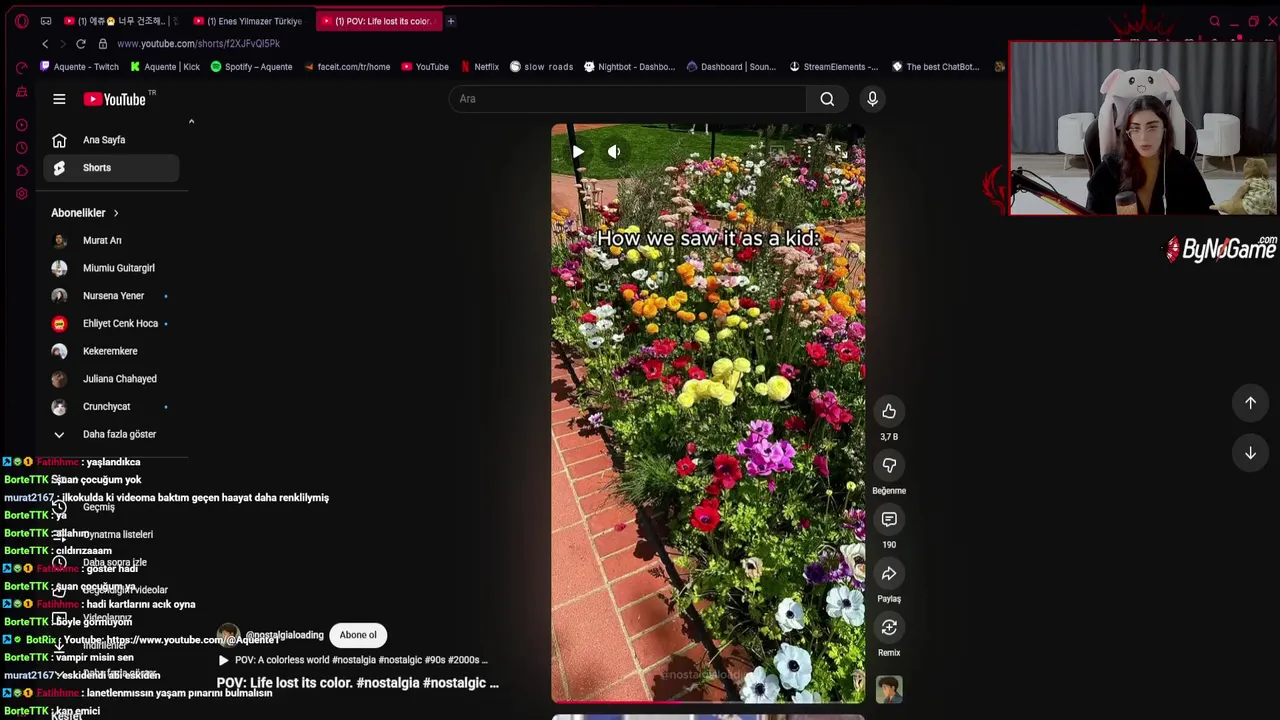
Task: Open the Netflix bookmark
Action: [x=479, y=67]
